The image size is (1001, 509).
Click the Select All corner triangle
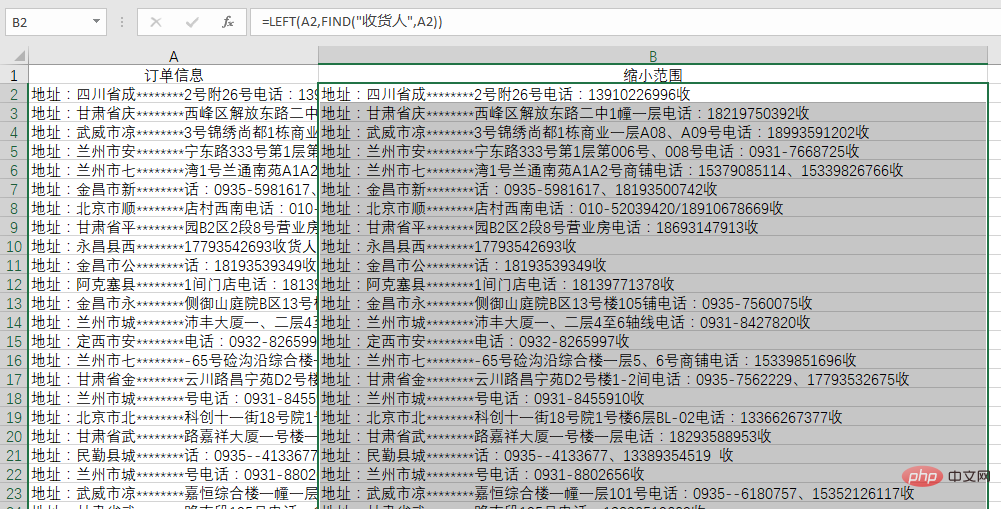coord(19,56)
